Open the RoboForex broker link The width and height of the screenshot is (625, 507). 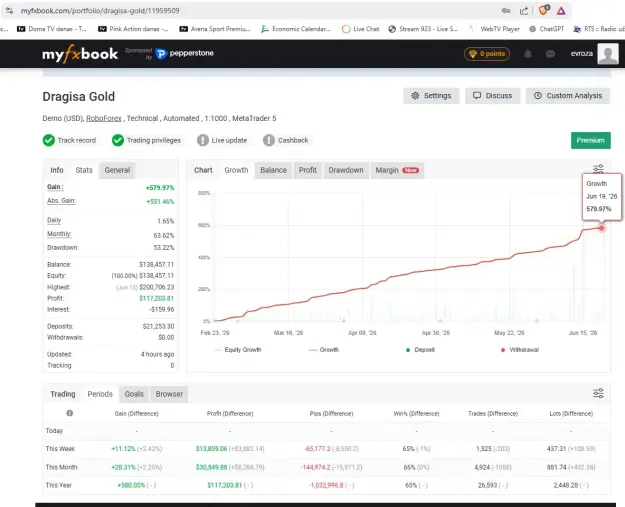pos(104,118)
